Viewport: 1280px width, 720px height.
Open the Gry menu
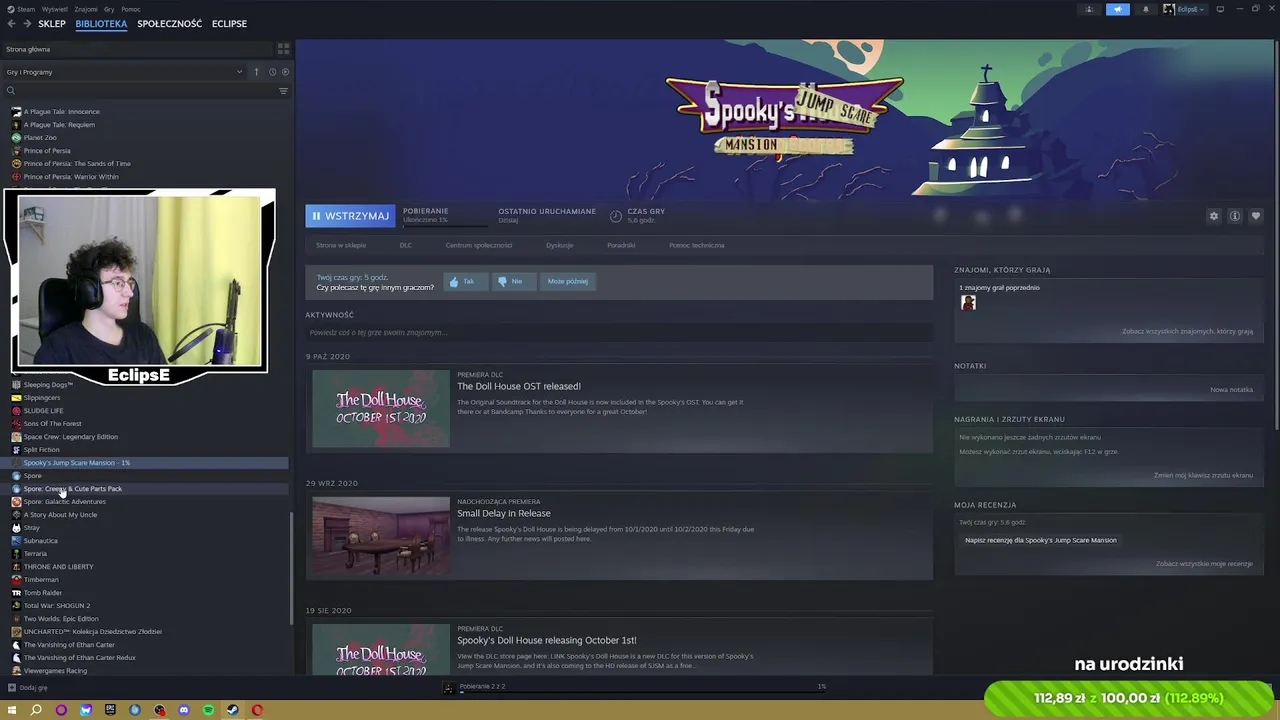[109, 9]
